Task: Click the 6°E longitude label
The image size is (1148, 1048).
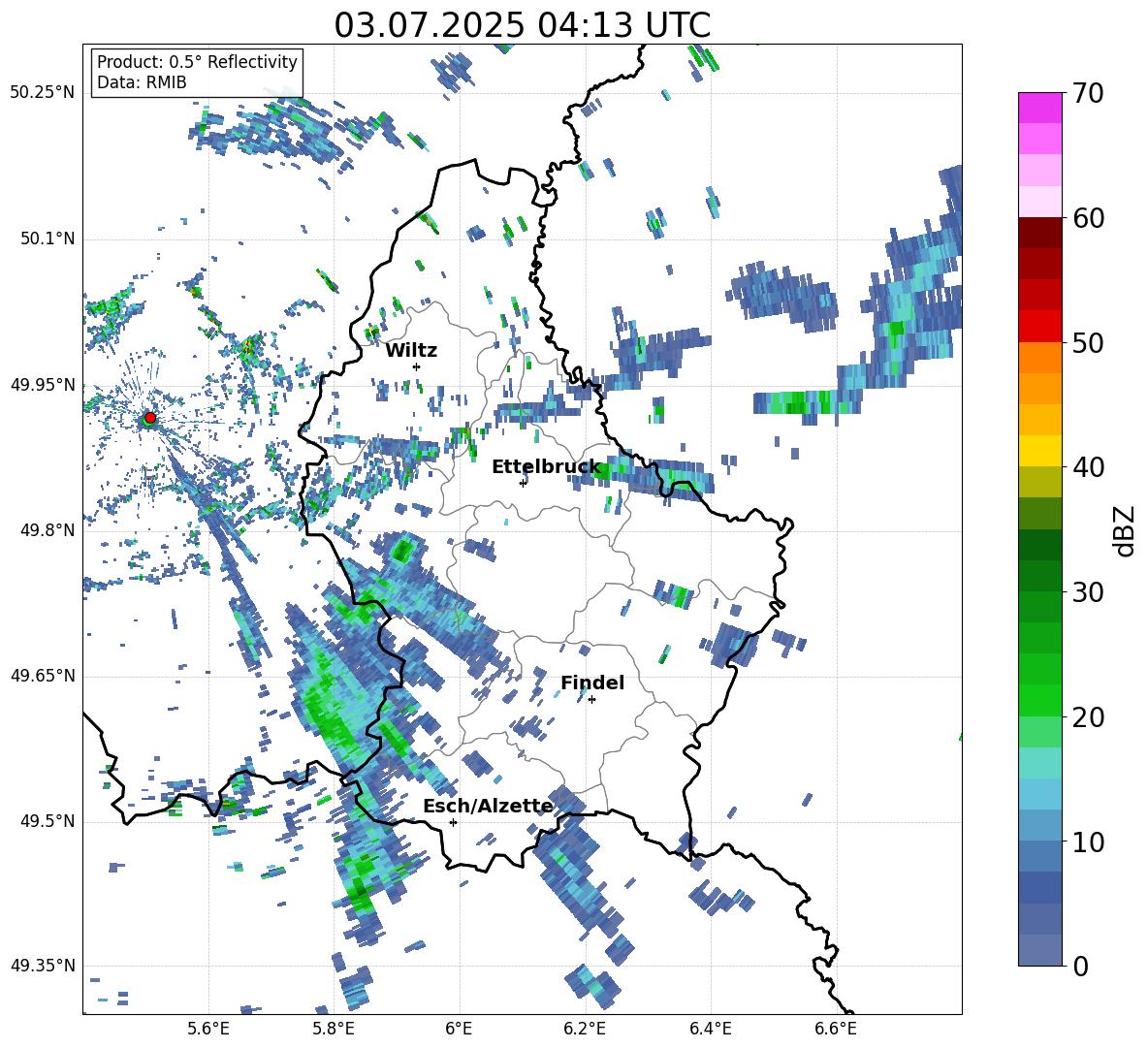Action: point(459,1029)
